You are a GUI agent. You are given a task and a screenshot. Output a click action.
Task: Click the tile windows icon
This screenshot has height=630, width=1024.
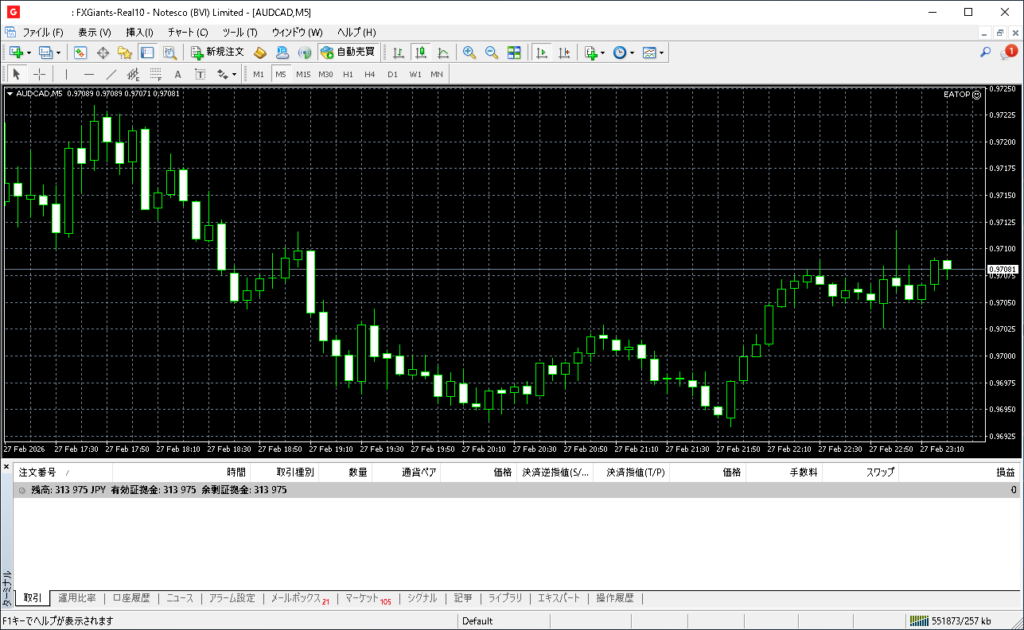click(514, 52)
